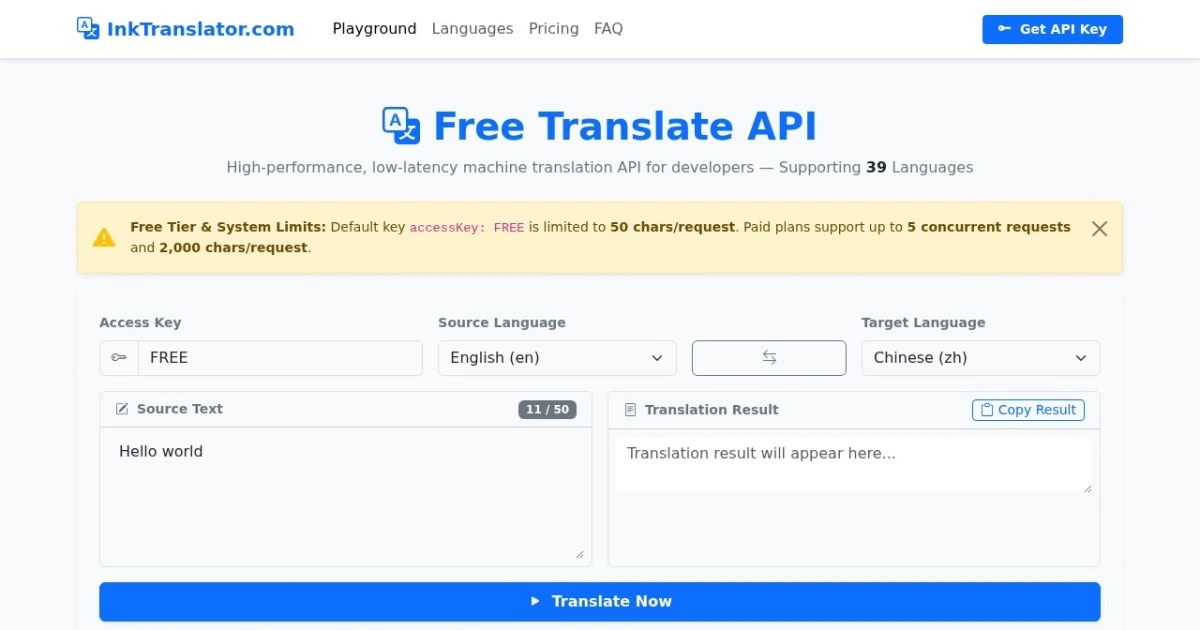Click the Source Language label

[x=502, y=323]
